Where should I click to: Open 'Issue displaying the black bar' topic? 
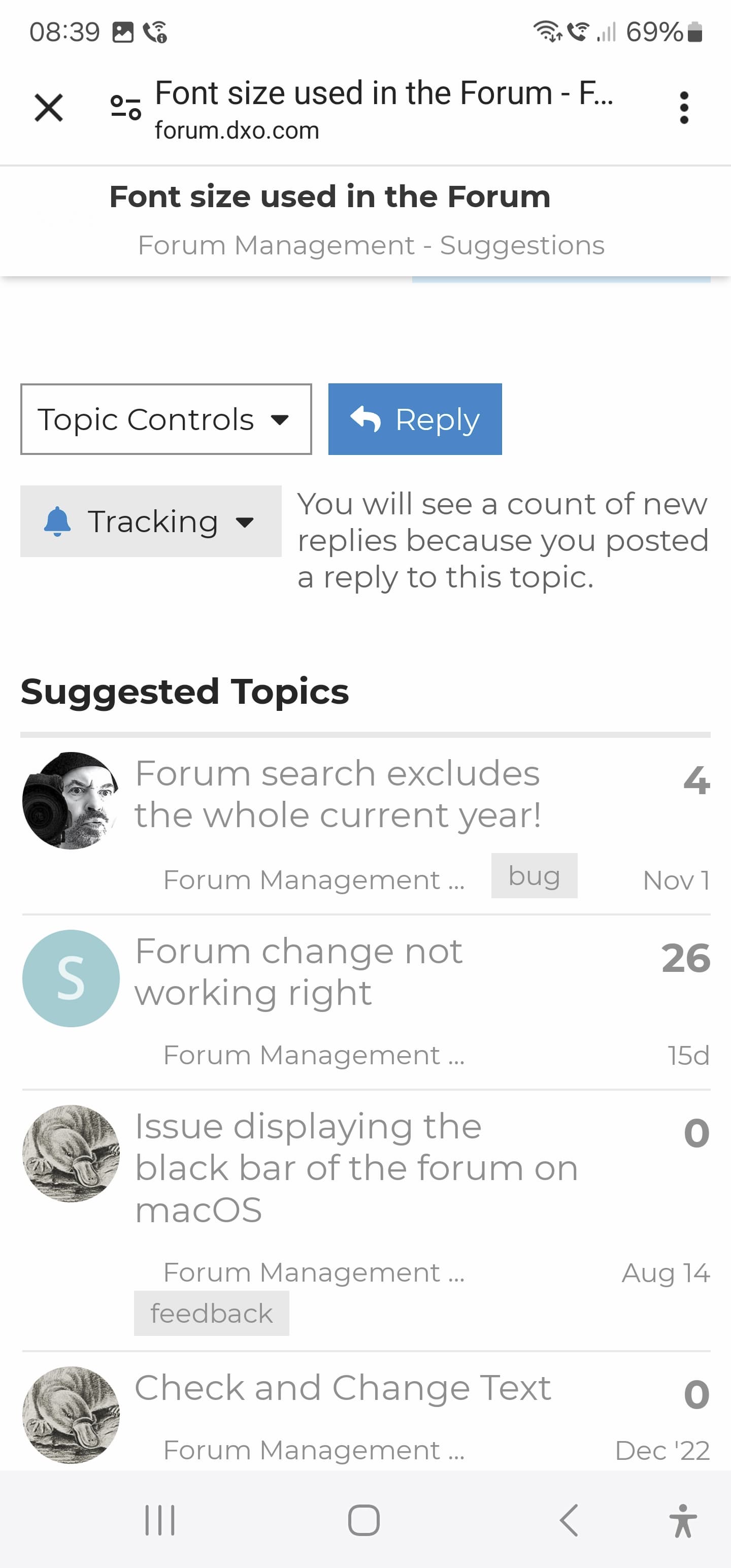(x=356, y=1167)
